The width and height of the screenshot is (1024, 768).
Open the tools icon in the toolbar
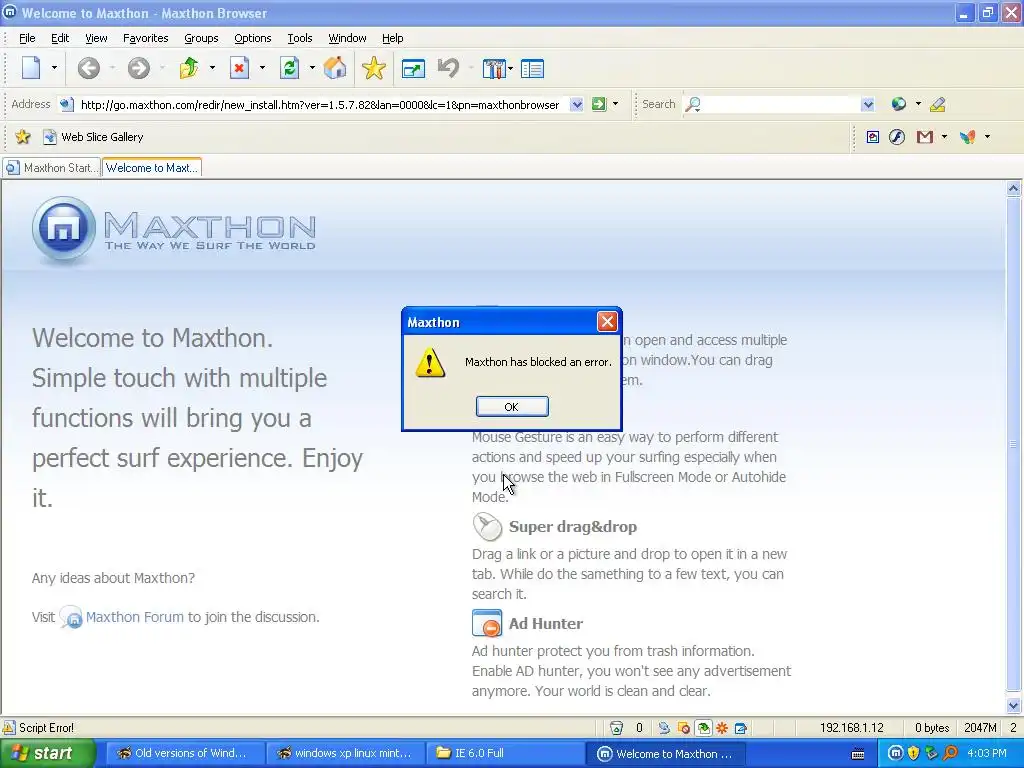pos(494,69)
